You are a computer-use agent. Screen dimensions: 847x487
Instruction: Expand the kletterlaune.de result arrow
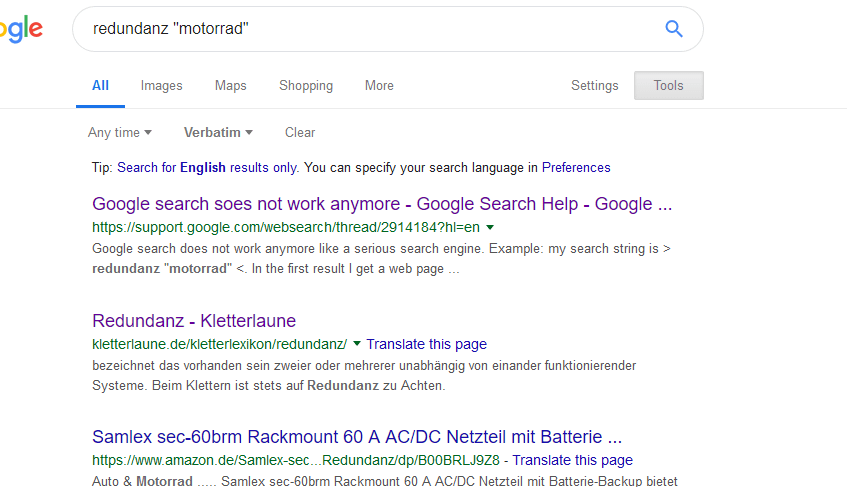tap(357, 343)
